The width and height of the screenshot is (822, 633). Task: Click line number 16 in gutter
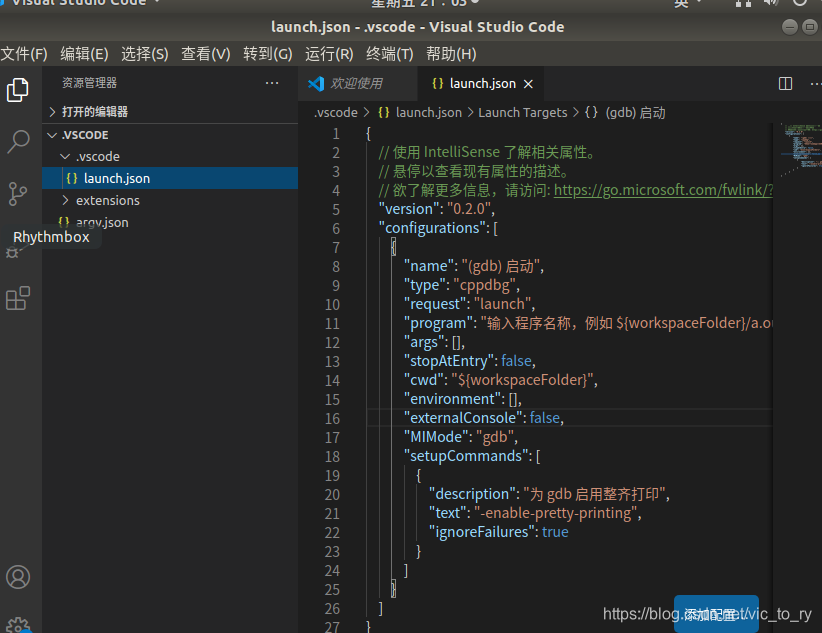tap(332, 419)
